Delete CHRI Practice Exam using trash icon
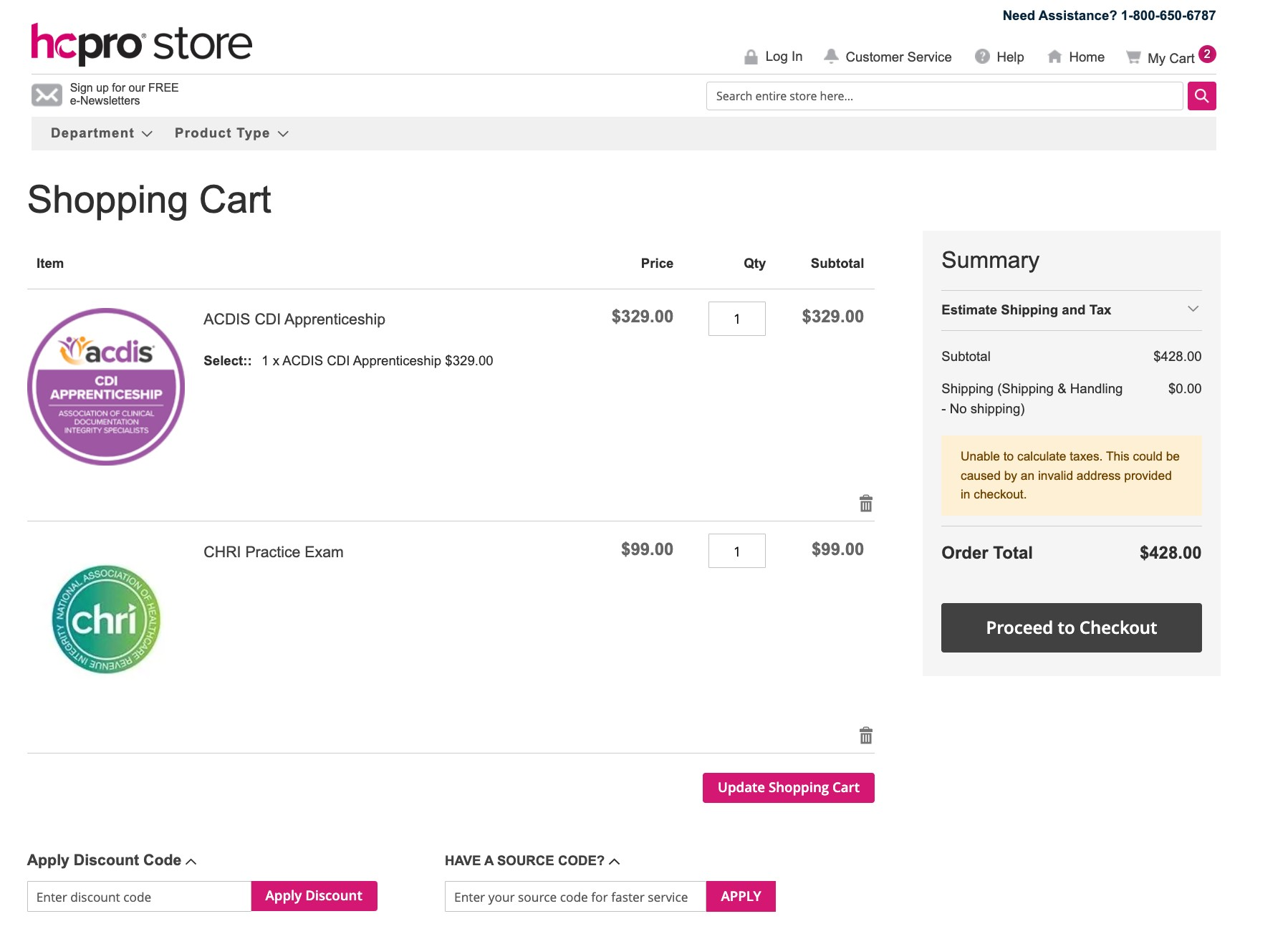The height and width of the screenshot is (934, 1288). coord(865,736)
